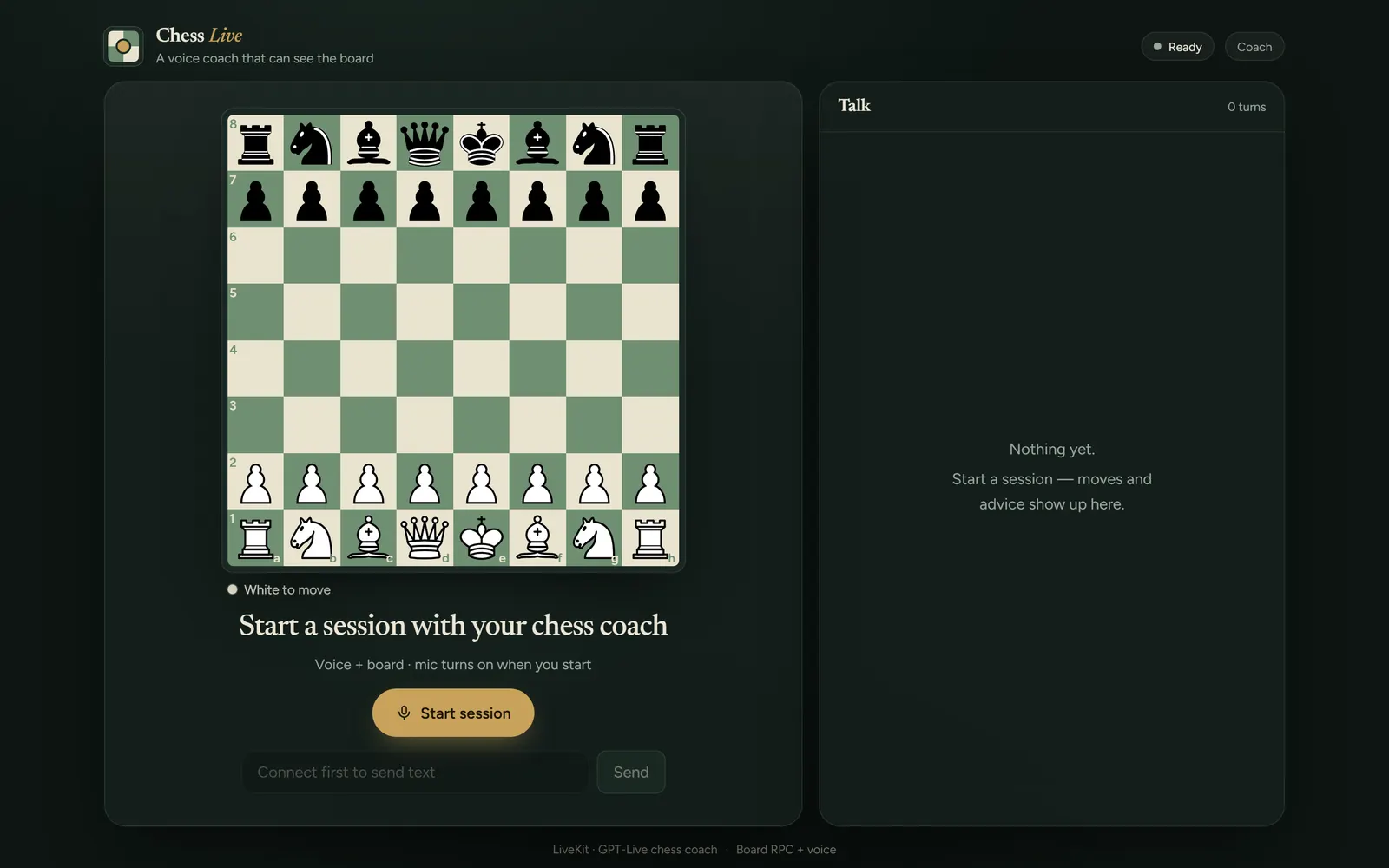Viewport: 1389px width, 868px height.
Task: Click the Chess Live app logo icon
Action: 123,46
